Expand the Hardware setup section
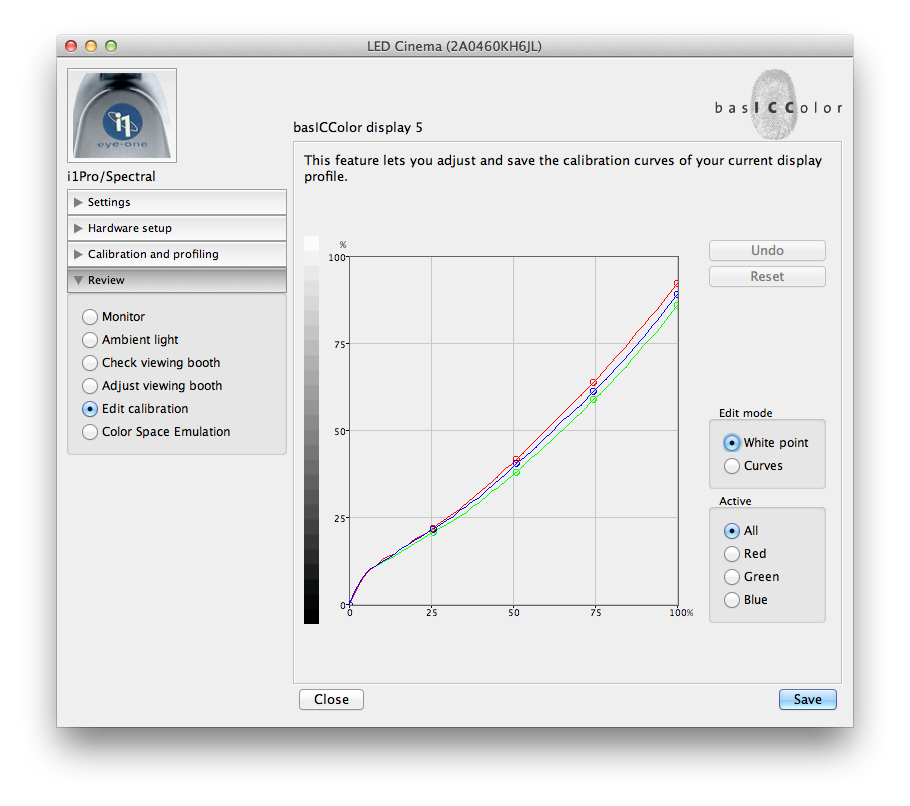910x806 pixels. 177,228
